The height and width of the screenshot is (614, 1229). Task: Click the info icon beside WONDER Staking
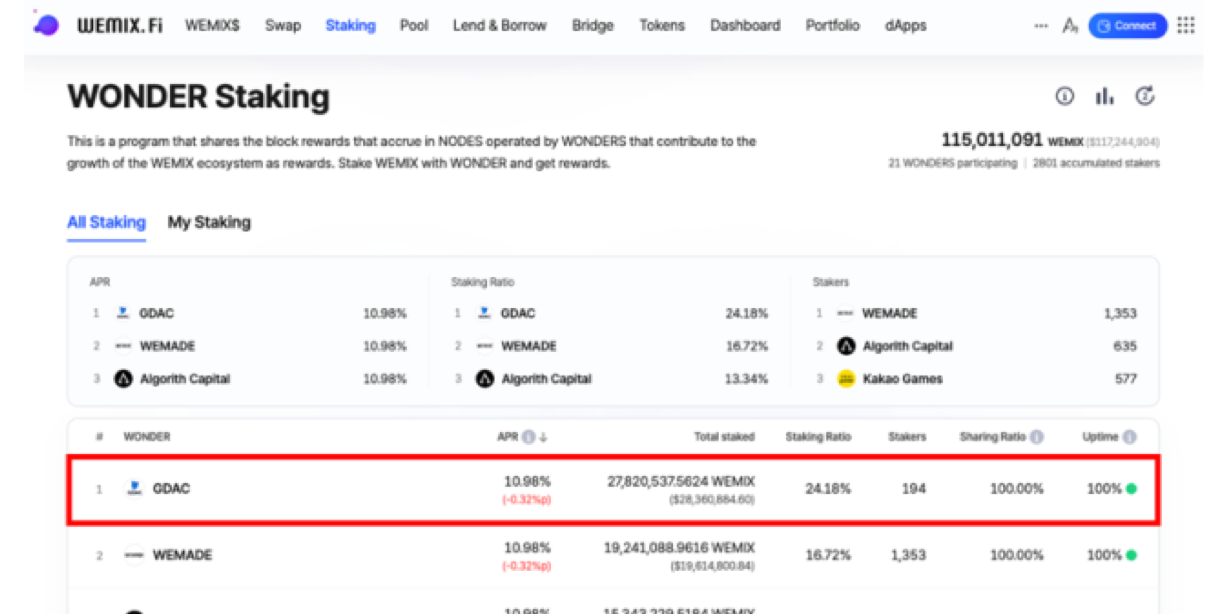click(1064, 96)
